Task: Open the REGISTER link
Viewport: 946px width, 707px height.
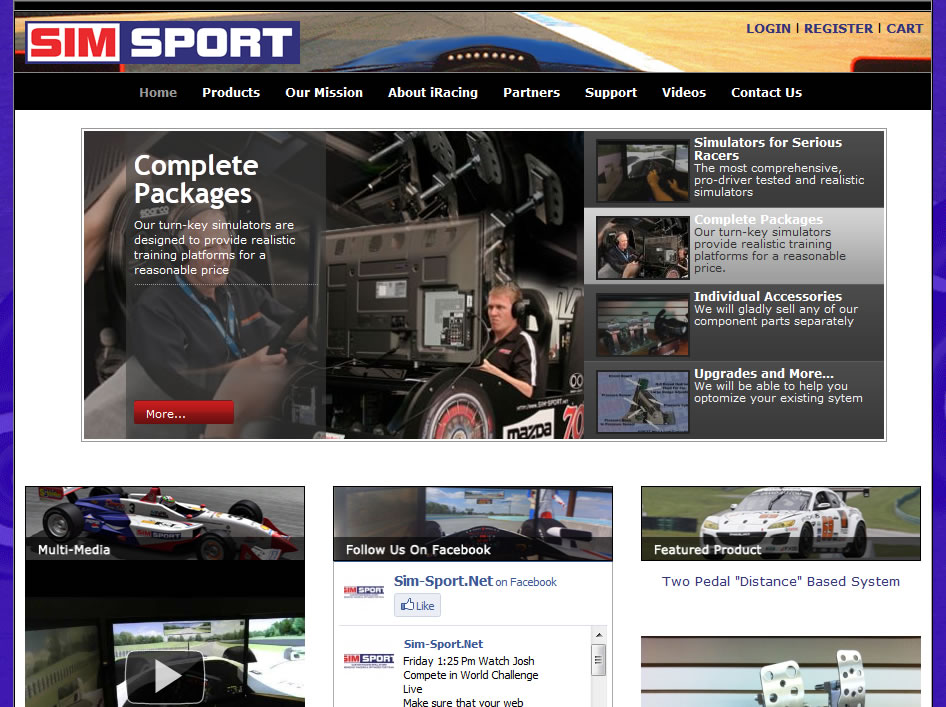Action: [838, 29]
